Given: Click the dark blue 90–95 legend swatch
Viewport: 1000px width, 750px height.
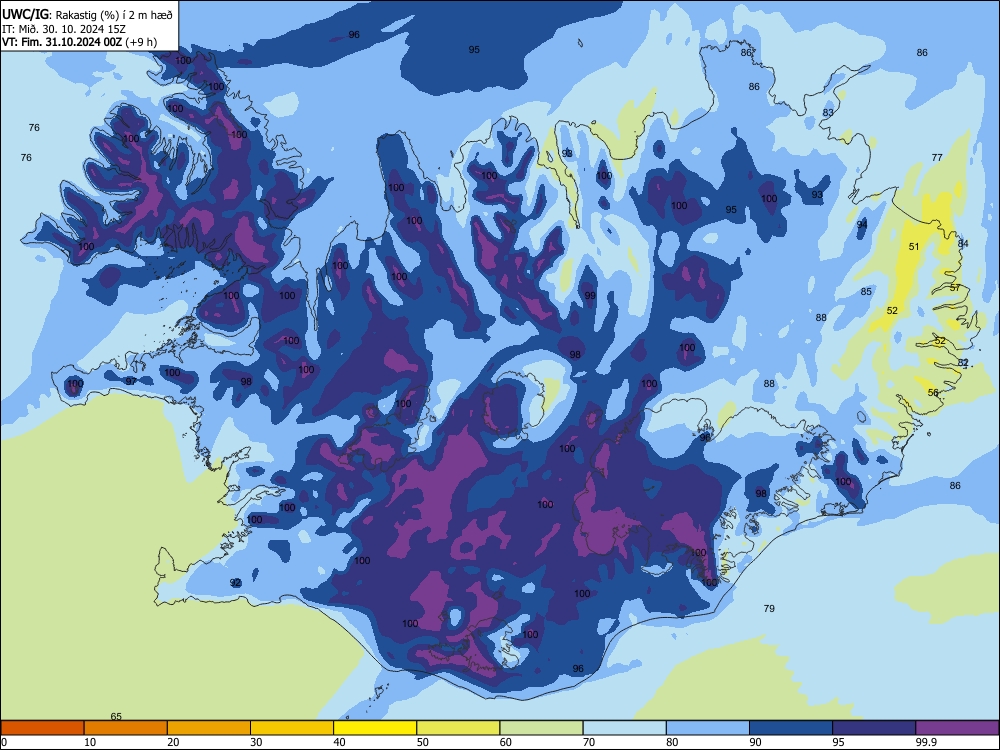Looking at the screenshot, I should (x=791, y=728).
